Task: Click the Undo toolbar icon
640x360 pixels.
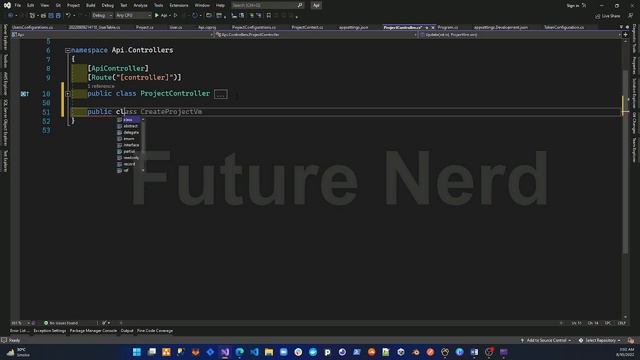Action: point(68,16)
